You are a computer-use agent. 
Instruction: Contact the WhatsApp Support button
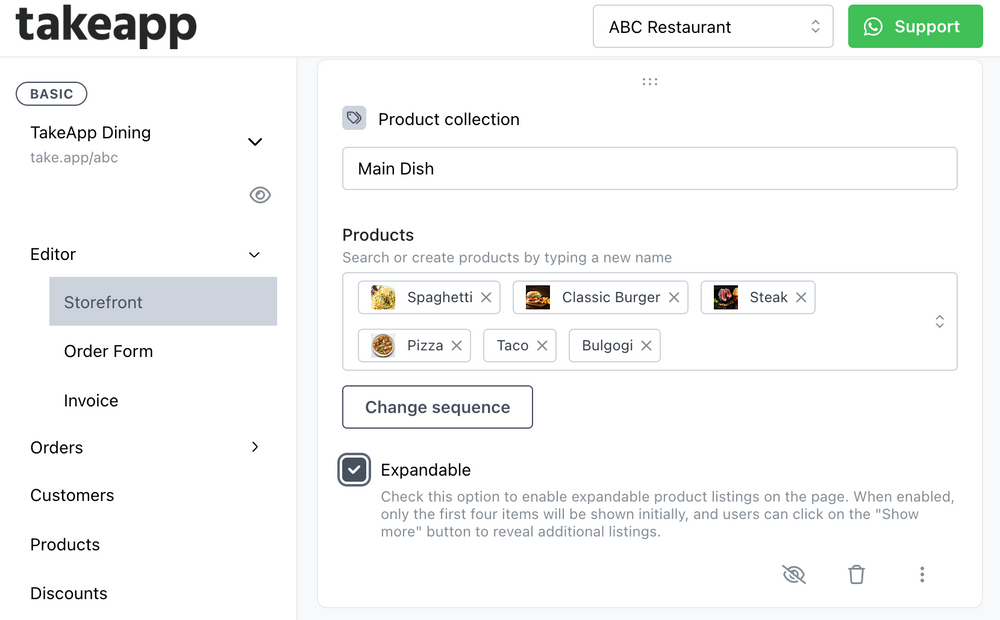tap(915, 27)
